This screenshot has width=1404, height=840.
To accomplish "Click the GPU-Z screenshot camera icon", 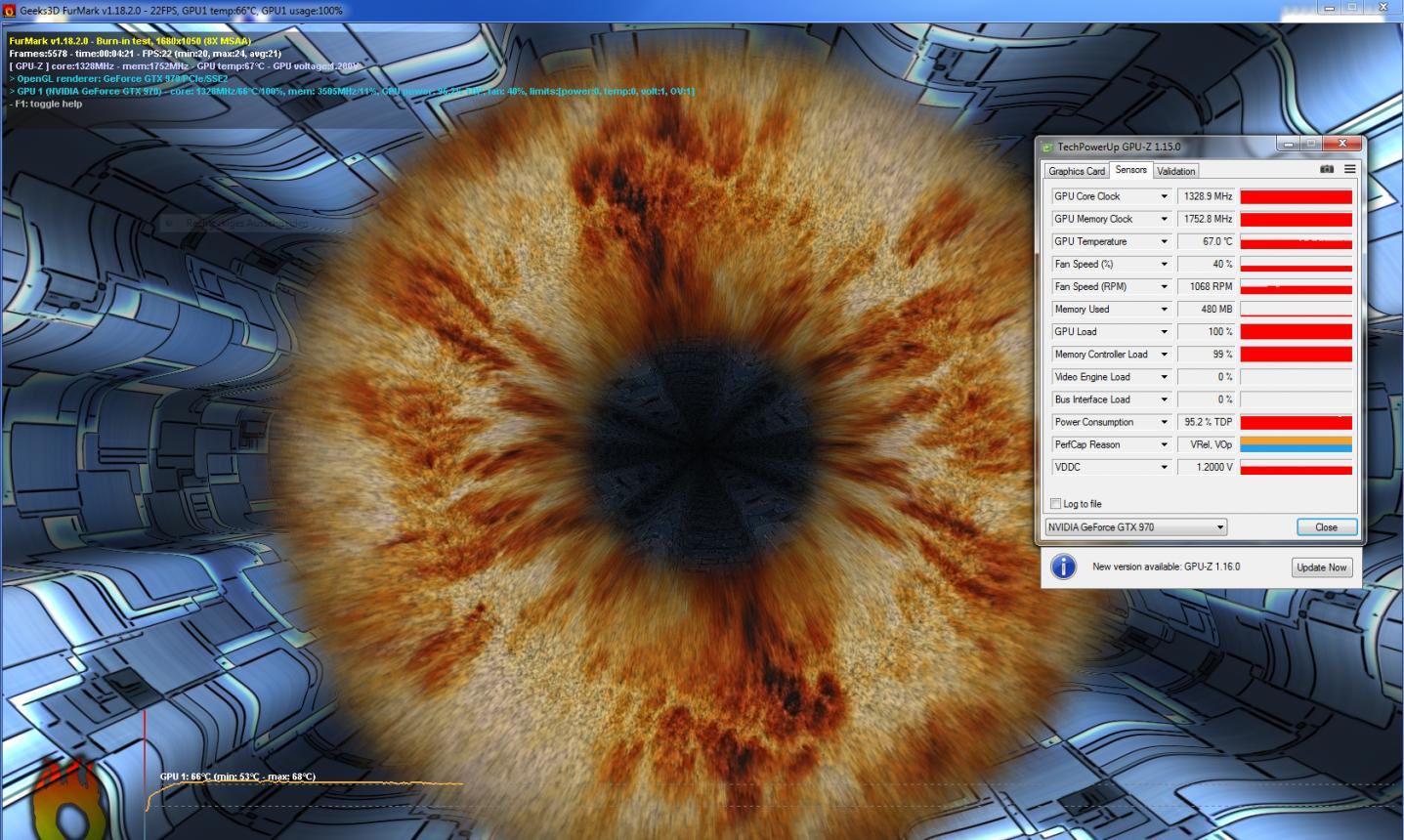I will 1327,169.
